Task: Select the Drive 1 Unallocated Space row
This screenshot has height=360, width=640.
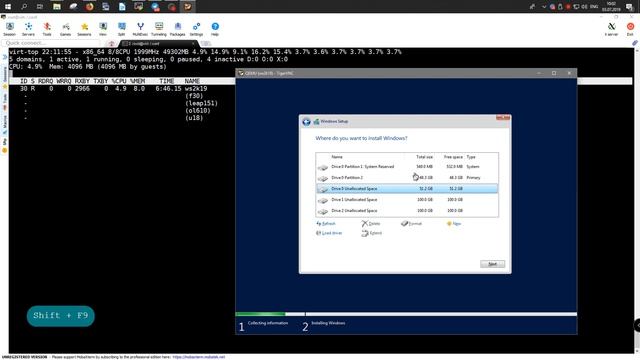Action: (x=407, y=200)
